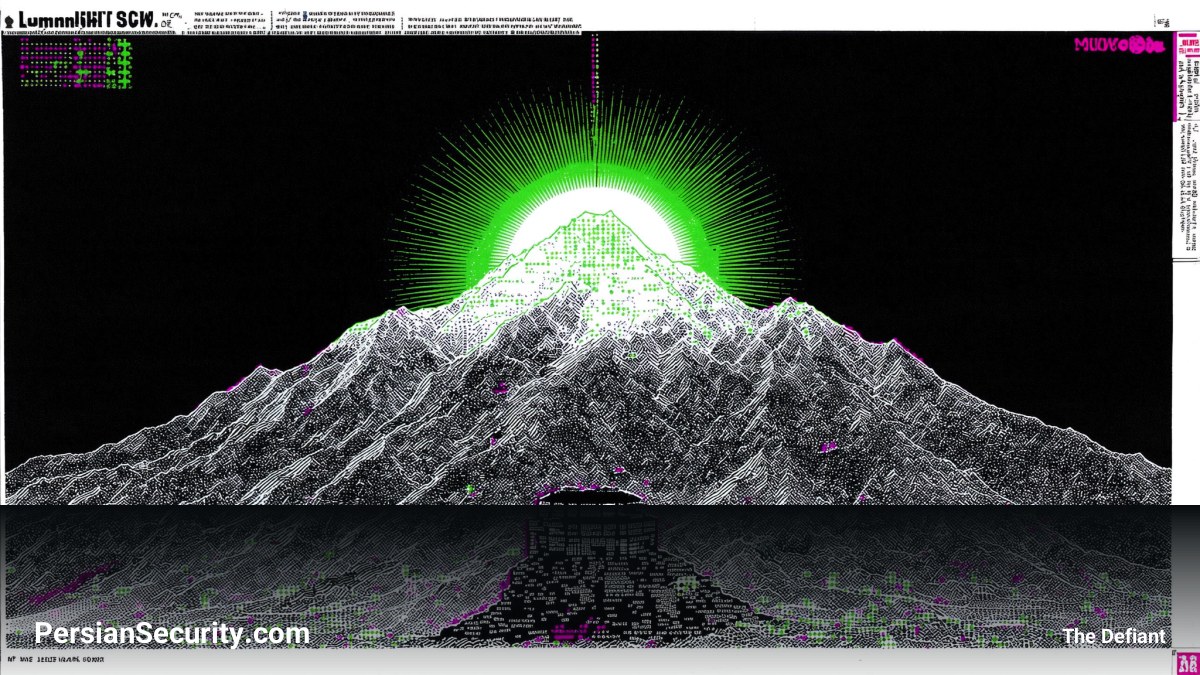Click the rightmost header text column
Viewport: 1200px width, 675px height.
click(x=490, y=20)
